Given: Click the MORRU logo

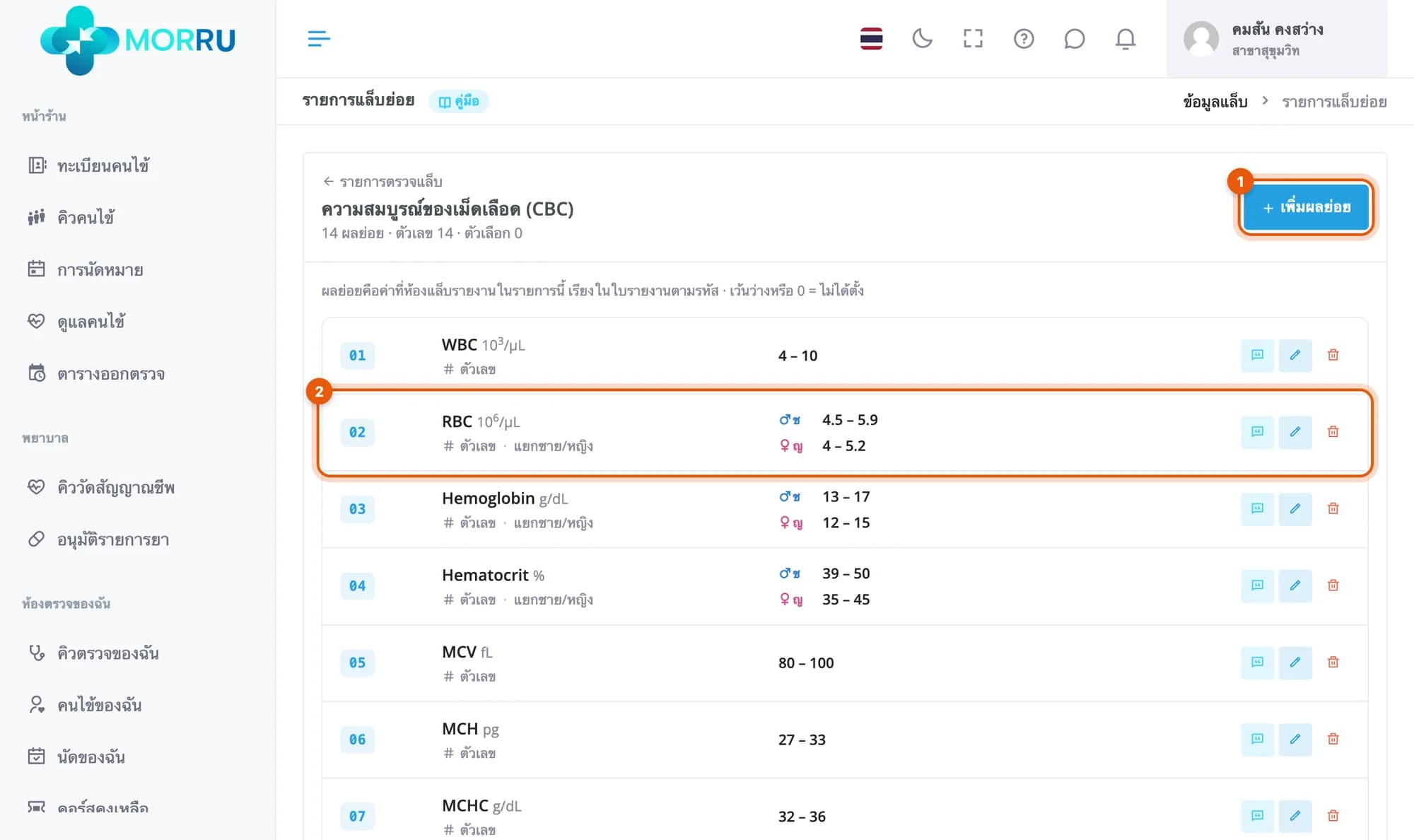Looking at the screenshot, I should (x=138, y=40).
